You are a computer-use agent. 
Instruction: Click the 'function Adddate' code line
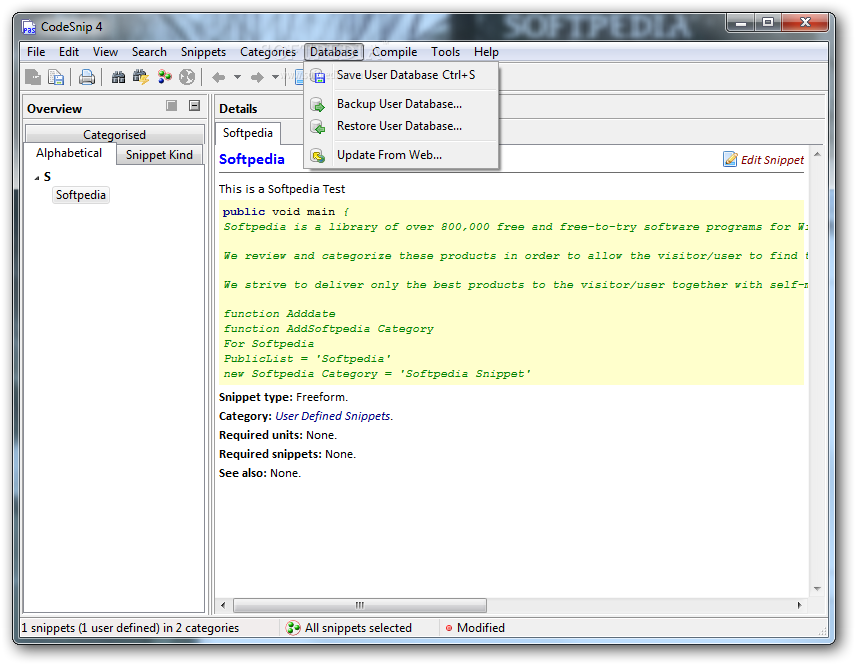pos(279,314)
